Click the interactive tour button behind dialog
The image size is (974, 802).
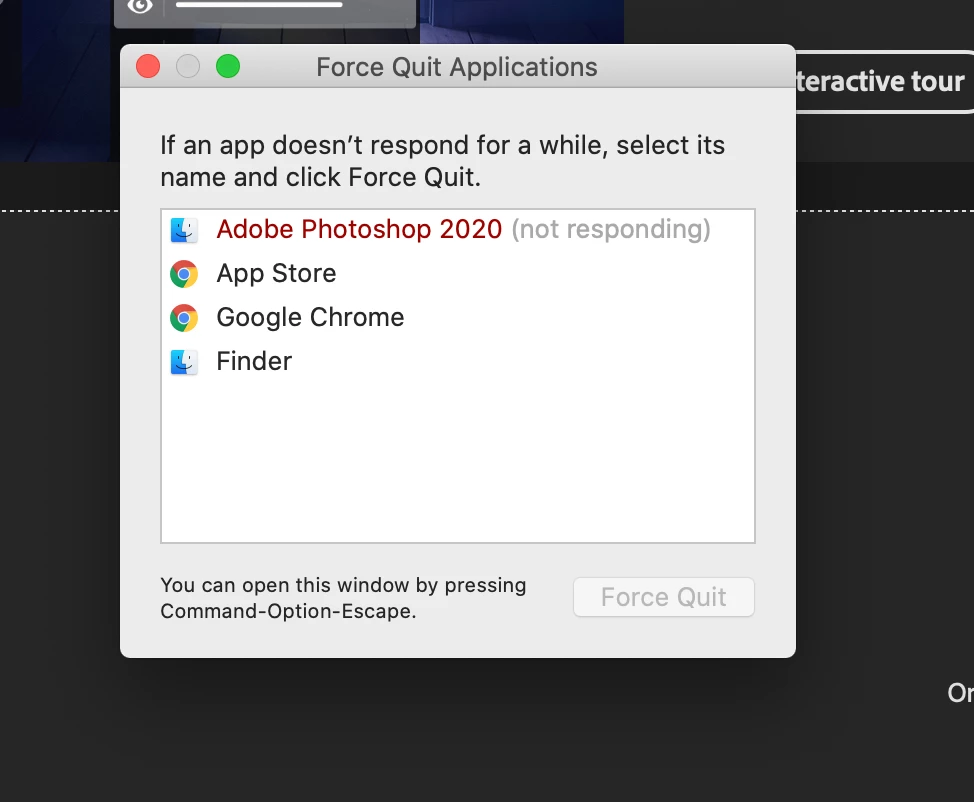coord(885,81)
